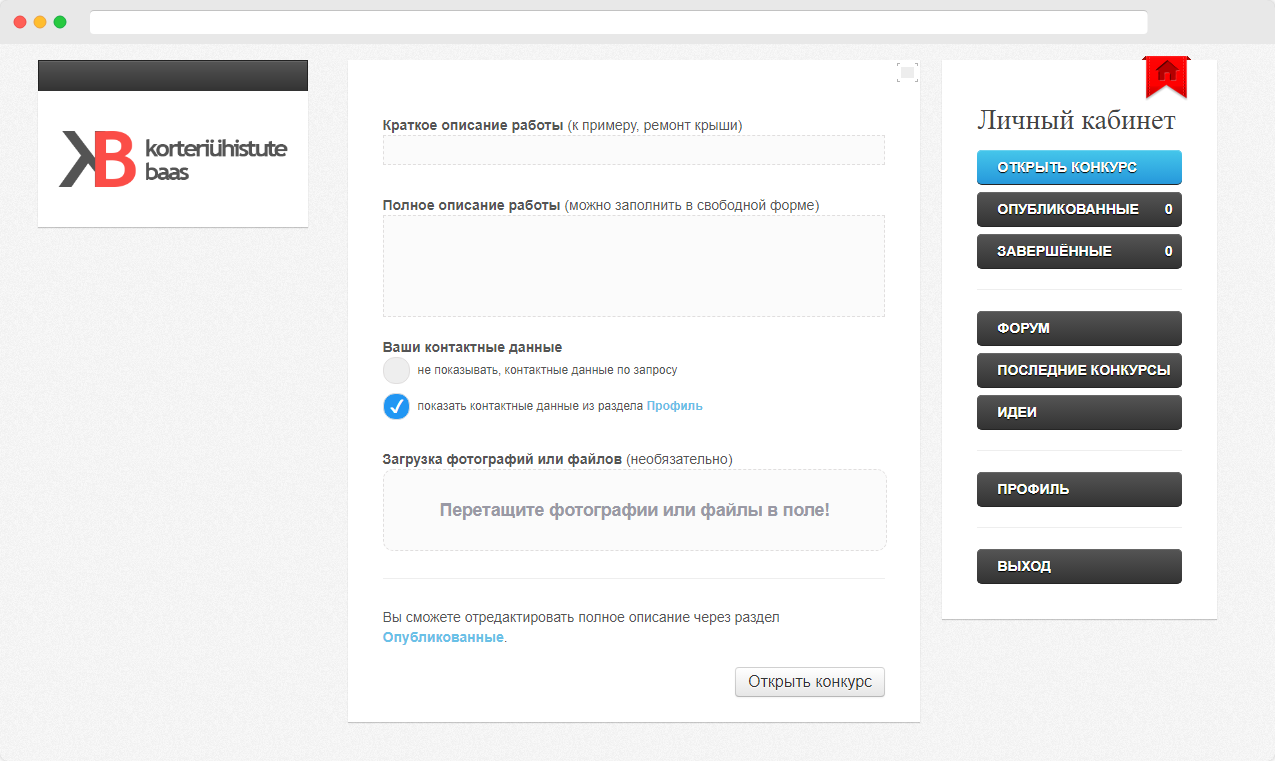This screenshot has height=761, width=1275.
Task: Click the photo and file upload drop zone
Action: click(x=634, y=510)
